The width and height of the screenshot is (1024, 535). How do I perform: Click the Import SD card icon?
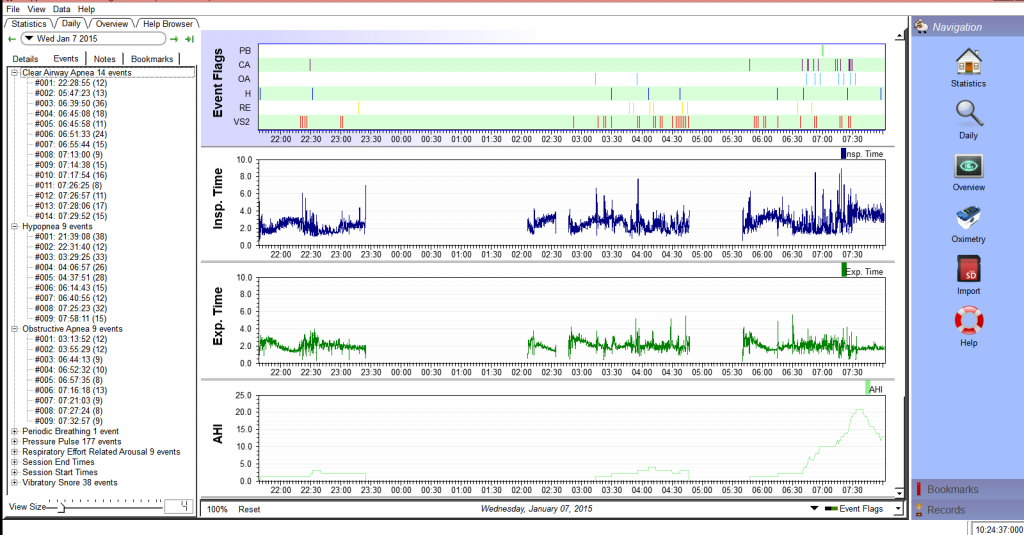(967, 271)
